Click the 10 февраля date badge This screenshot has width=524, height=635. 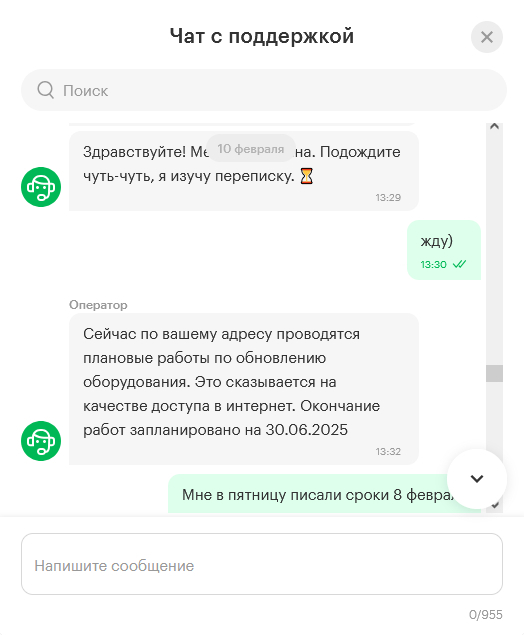251,149
